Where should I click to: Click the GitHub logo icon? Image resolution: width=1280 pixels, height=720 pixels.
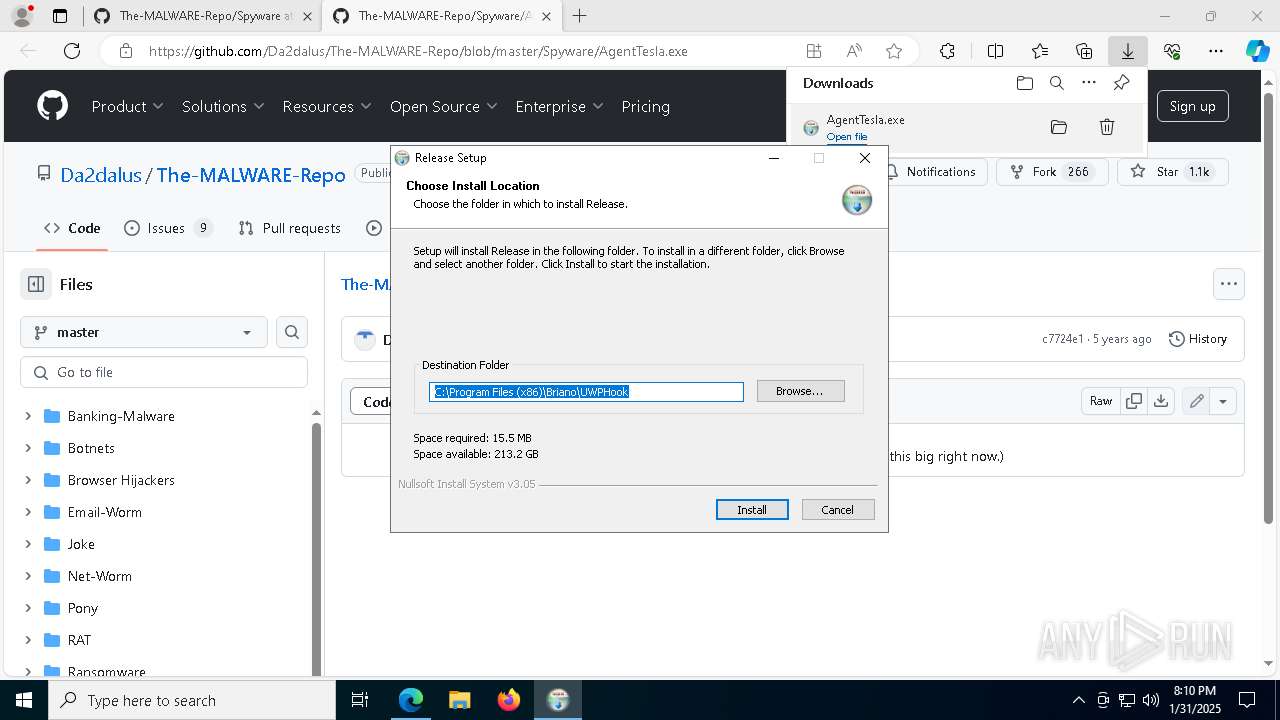tap(52, 106)
